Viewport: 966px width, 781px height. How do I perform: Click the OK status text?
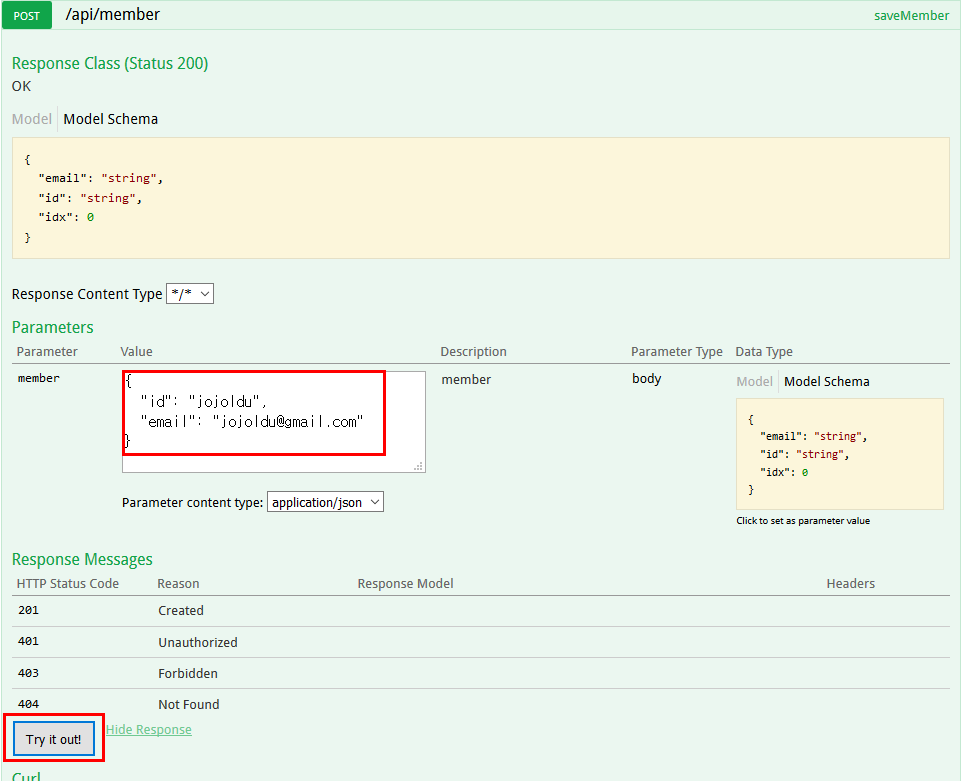point(22,86)
